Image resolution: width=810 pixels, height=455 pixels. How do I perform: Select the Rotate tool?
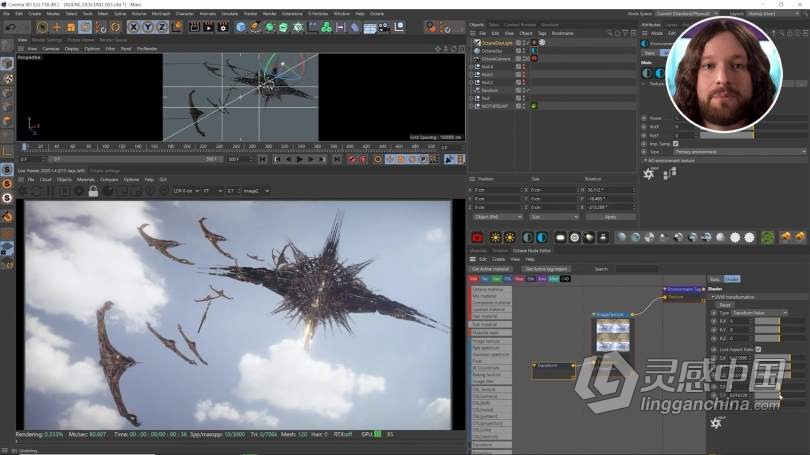tap(85, 27)
